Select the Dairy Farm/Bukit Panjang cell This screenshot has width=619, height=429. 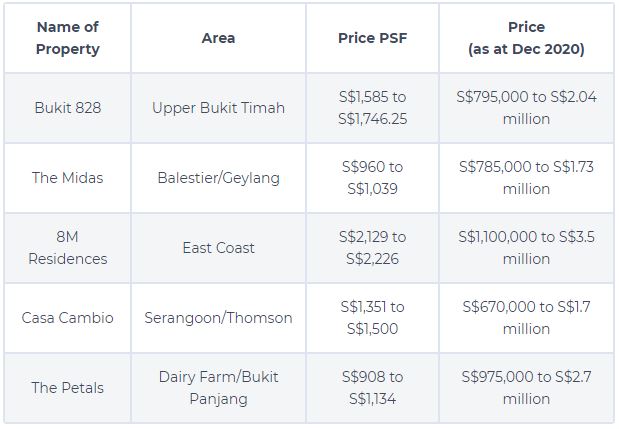point(218,388)
